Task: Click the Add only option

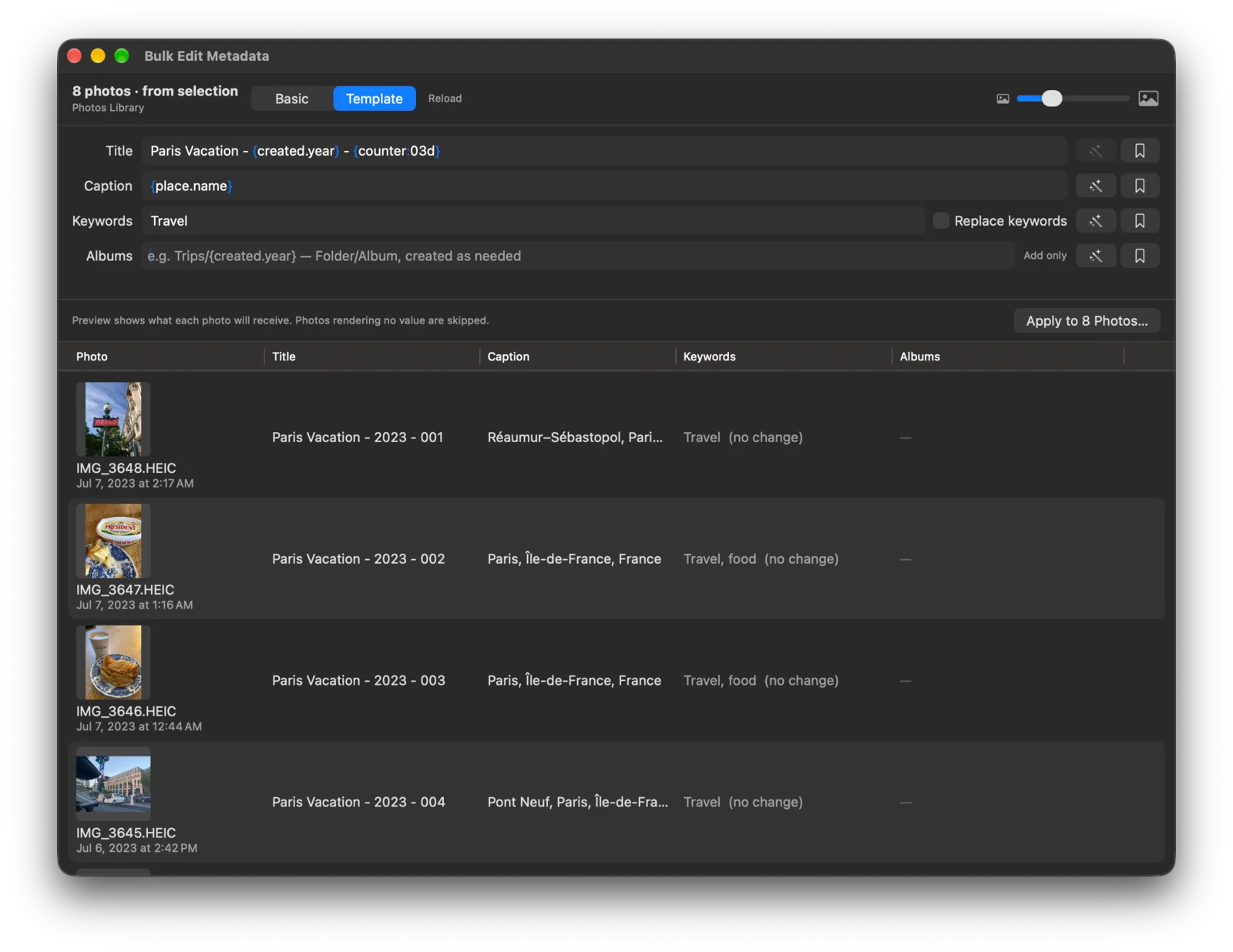Action: click(1045, 256)
